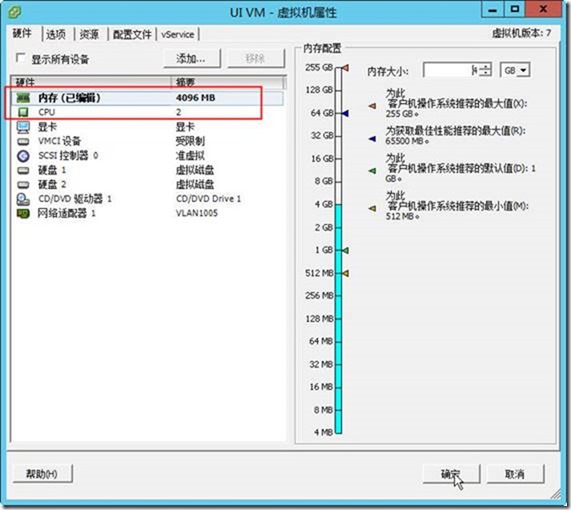Click the memory size slider bar
The image size is (571, 510).
338,251
